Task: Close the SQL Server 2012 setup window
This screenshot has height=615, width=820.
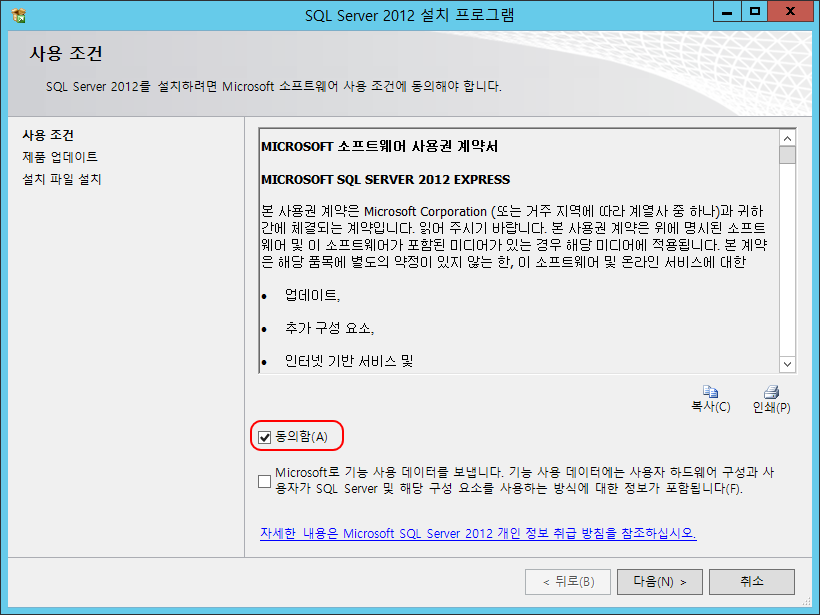Action: pyautogui.click(x=790, y=12)
